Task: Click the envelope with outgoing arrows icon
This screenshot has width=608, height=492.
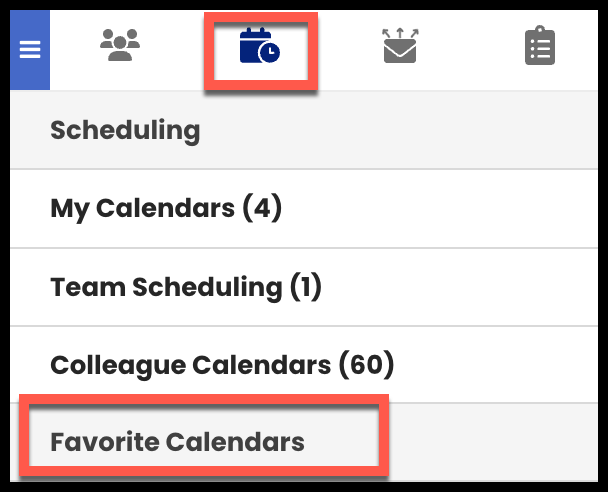Action: (400, 45)
